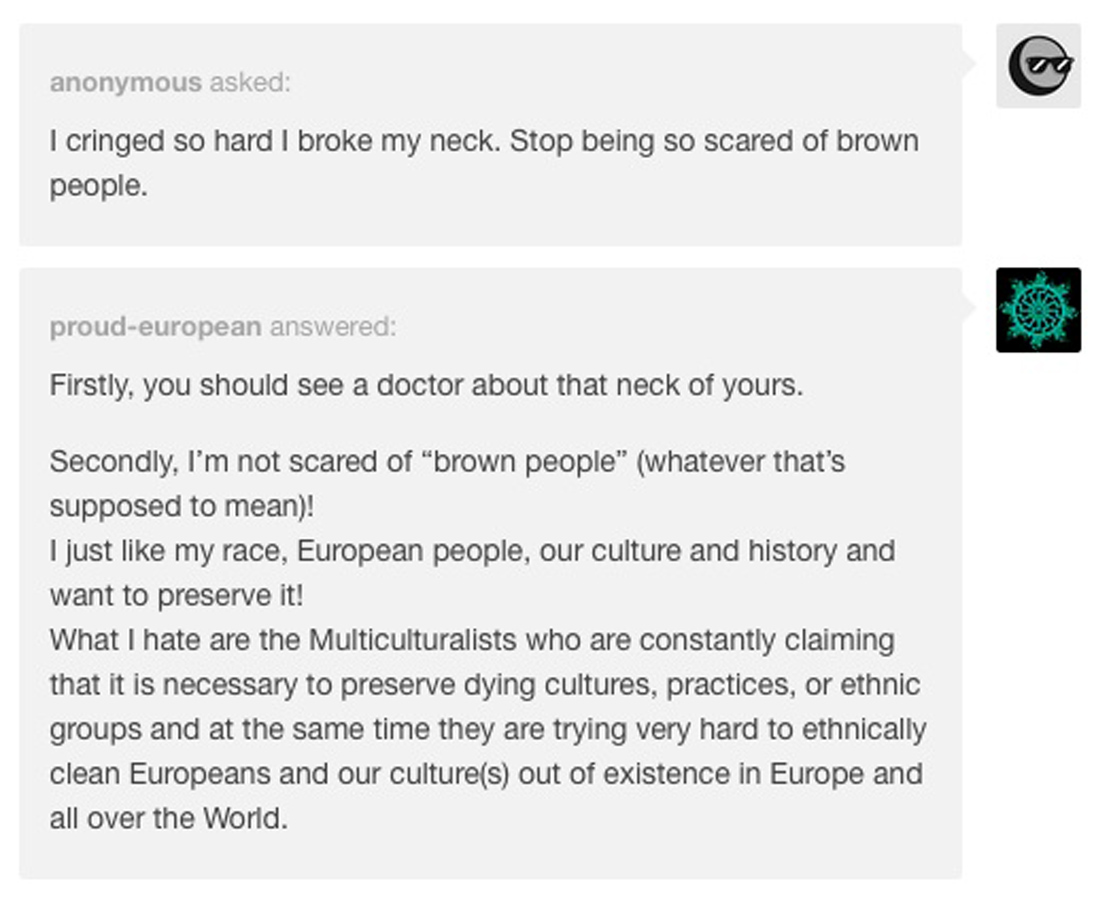The width and height of the screenshot is (1111, 907).
Task: Click the answer bubble's pointer arrow
Action: pyautogui.click(x=968, y=309)
